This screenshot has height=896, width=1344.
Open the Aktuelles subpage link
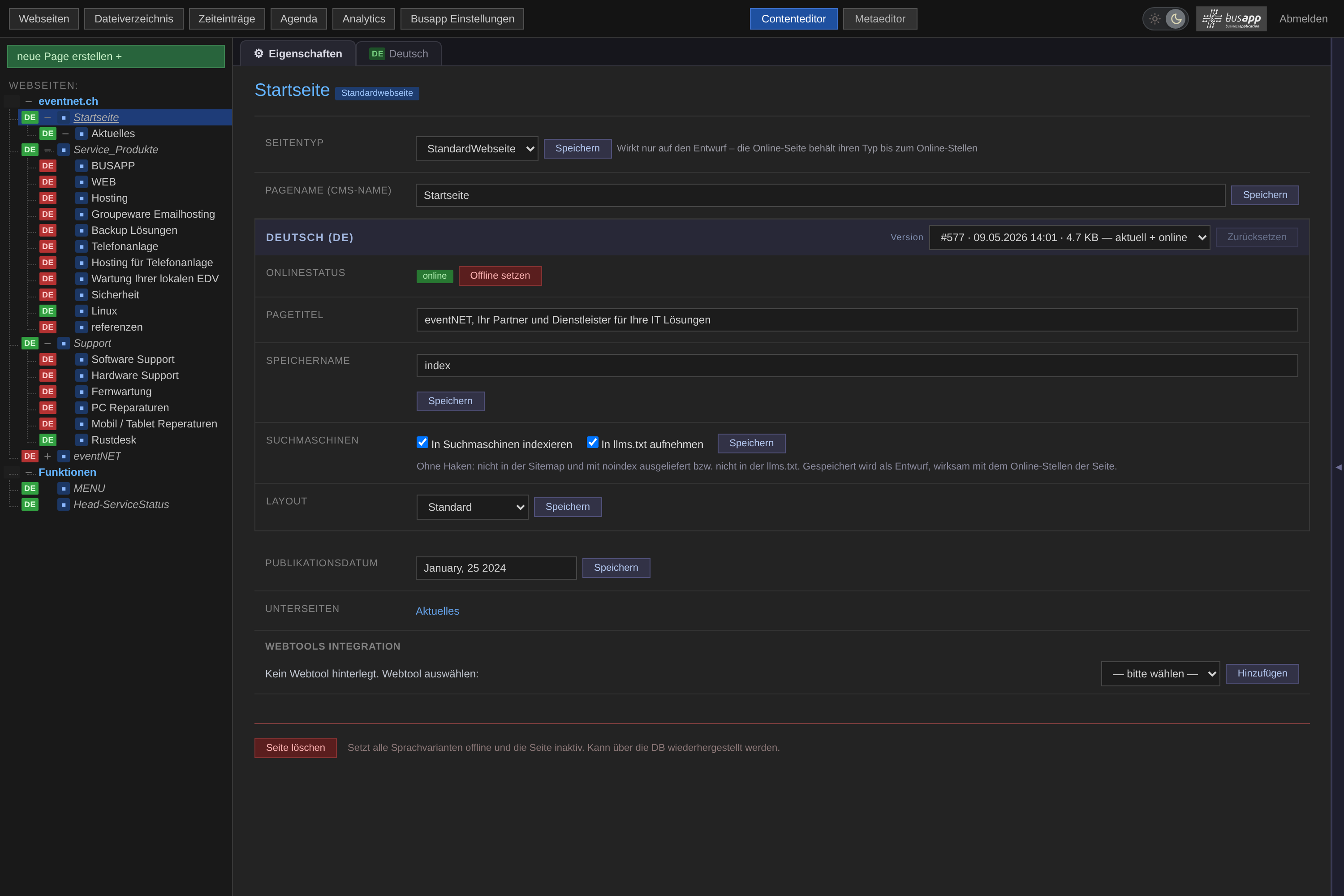pos(437,611)
